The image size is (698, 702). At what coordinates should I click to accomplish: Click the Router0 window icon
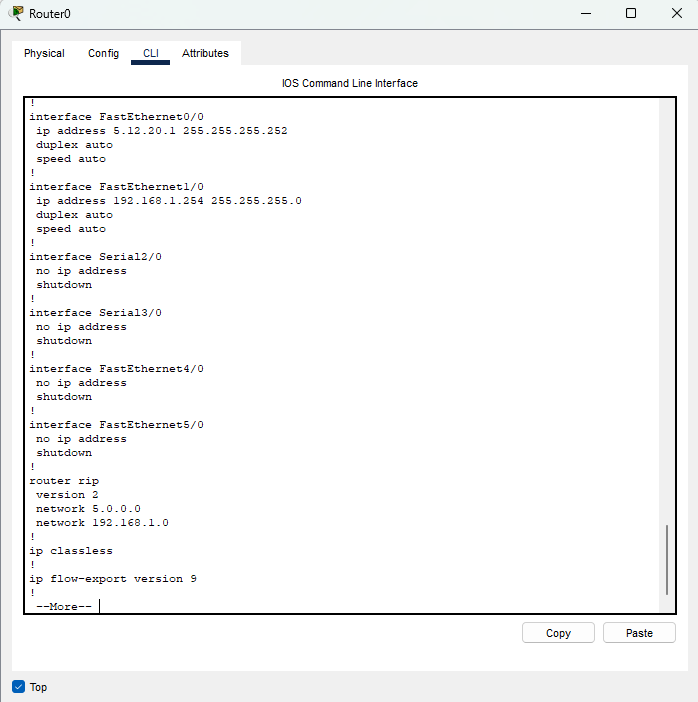tap(16, 13)
